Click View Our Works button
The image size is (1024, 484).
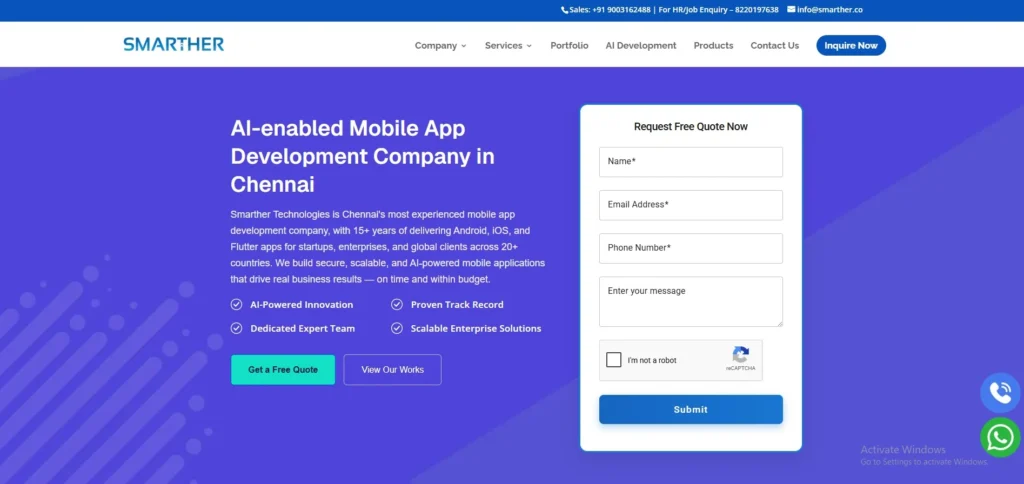click(x=392, y=370)
